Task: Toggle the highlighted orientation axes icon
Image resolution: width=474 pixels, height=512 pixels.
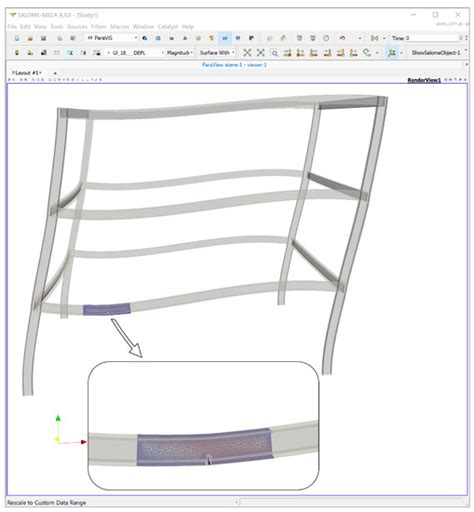Action: coord(392,53)
